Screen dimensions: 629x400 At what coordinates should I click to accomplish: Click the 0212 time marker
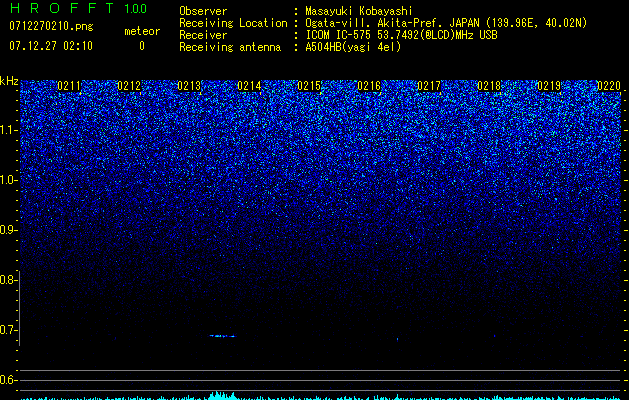(x=129, y=86)
